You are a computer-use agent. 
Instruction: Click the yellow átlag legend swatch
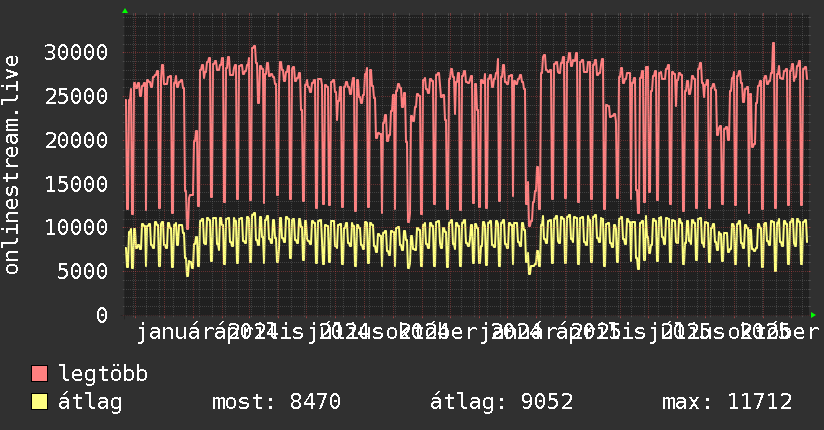(x=40, y=402)
